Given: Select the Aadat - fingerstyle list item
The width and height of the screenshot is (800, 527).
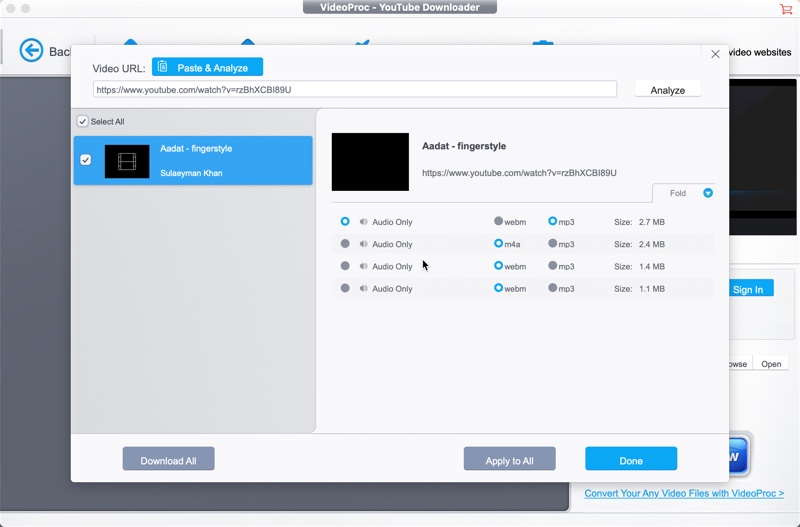Looking at the screenshot, I should [193, 160].
